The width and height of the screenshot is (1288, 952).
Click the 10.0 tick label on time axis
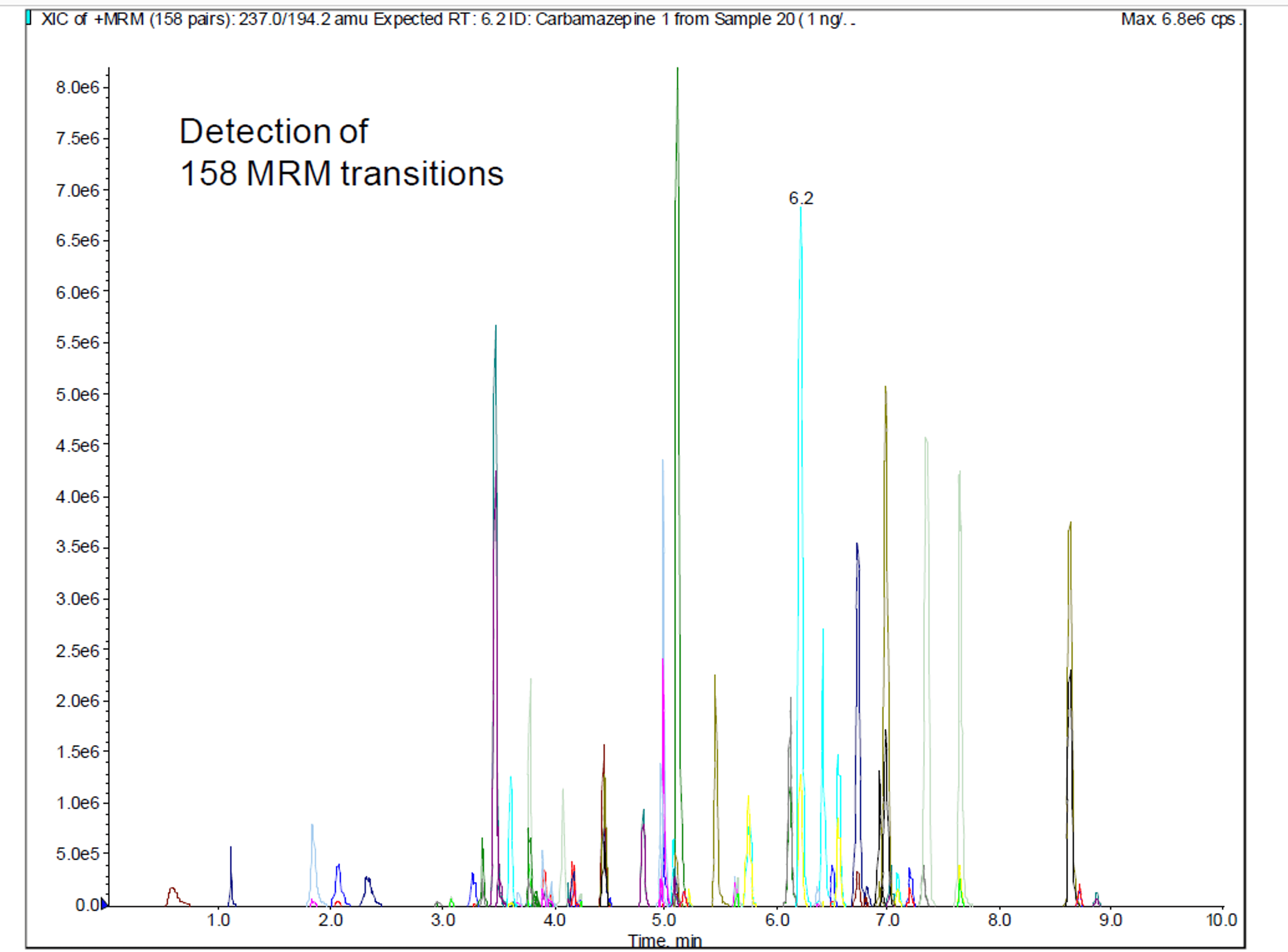1222,920
